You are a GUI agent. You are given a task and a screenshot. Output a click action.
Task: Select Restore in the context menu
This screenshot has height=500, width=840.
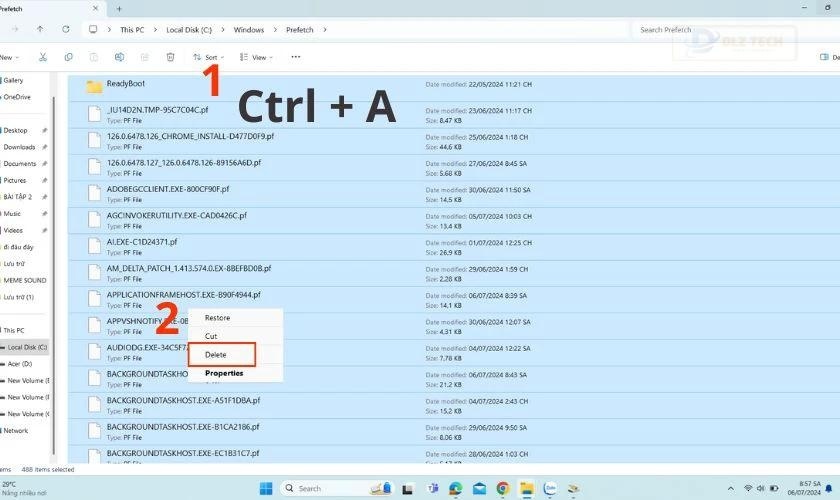tap(217, 318)
